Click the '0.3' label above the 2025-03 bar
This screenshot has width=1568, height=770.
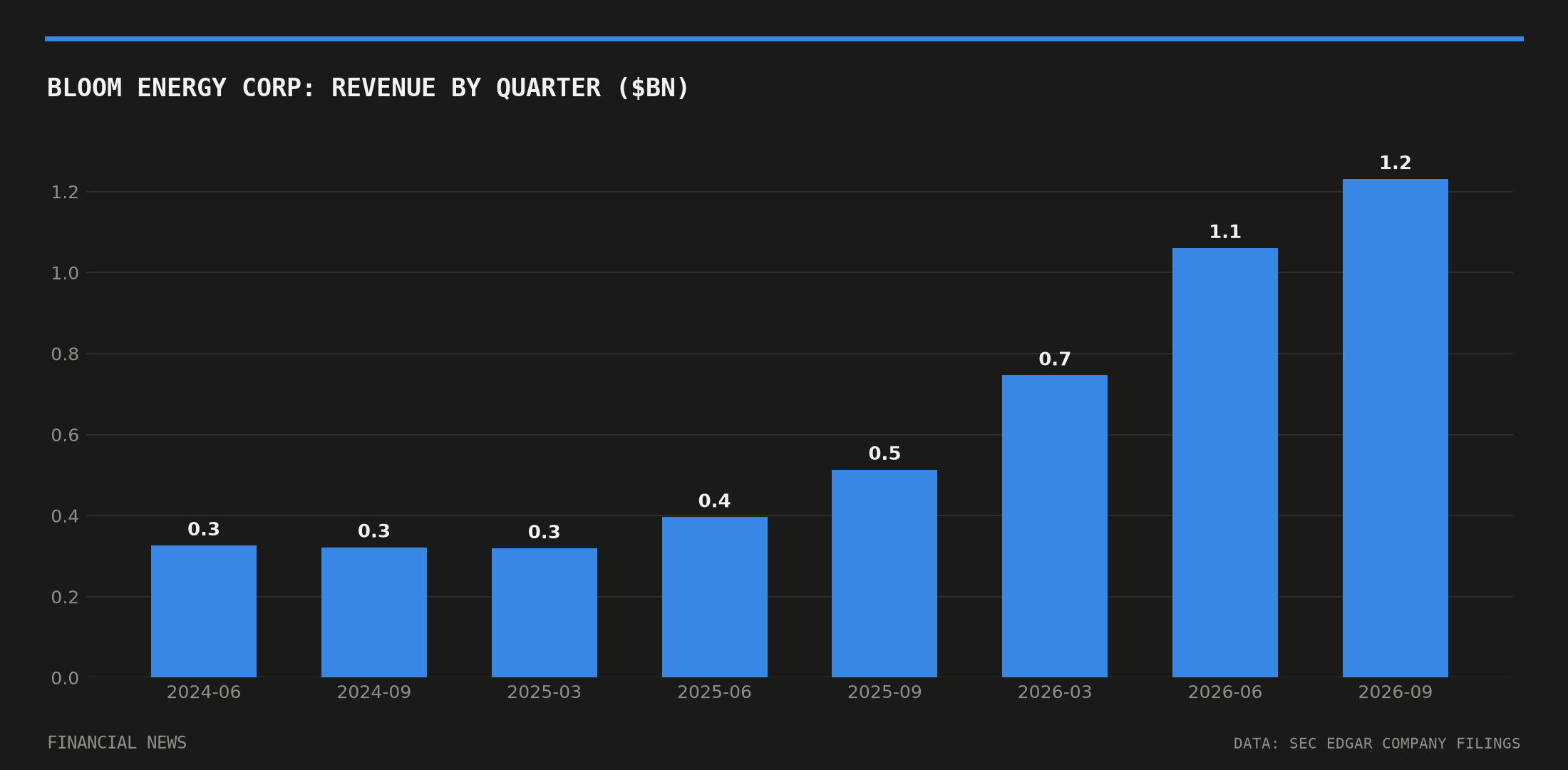(545, 532)
